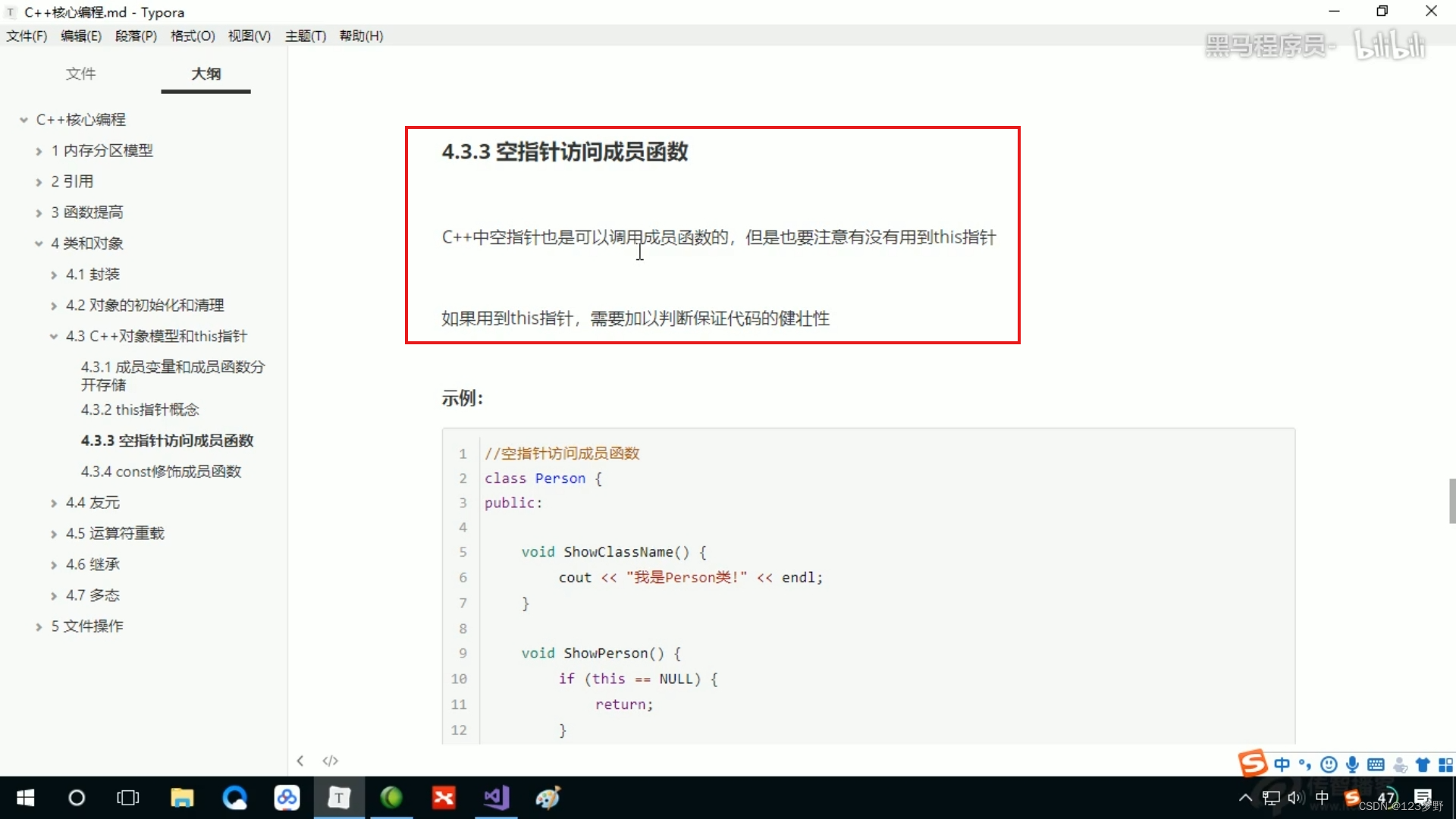Click the 示例: label in the document
1456x819 pixels.
coord(462,398)
